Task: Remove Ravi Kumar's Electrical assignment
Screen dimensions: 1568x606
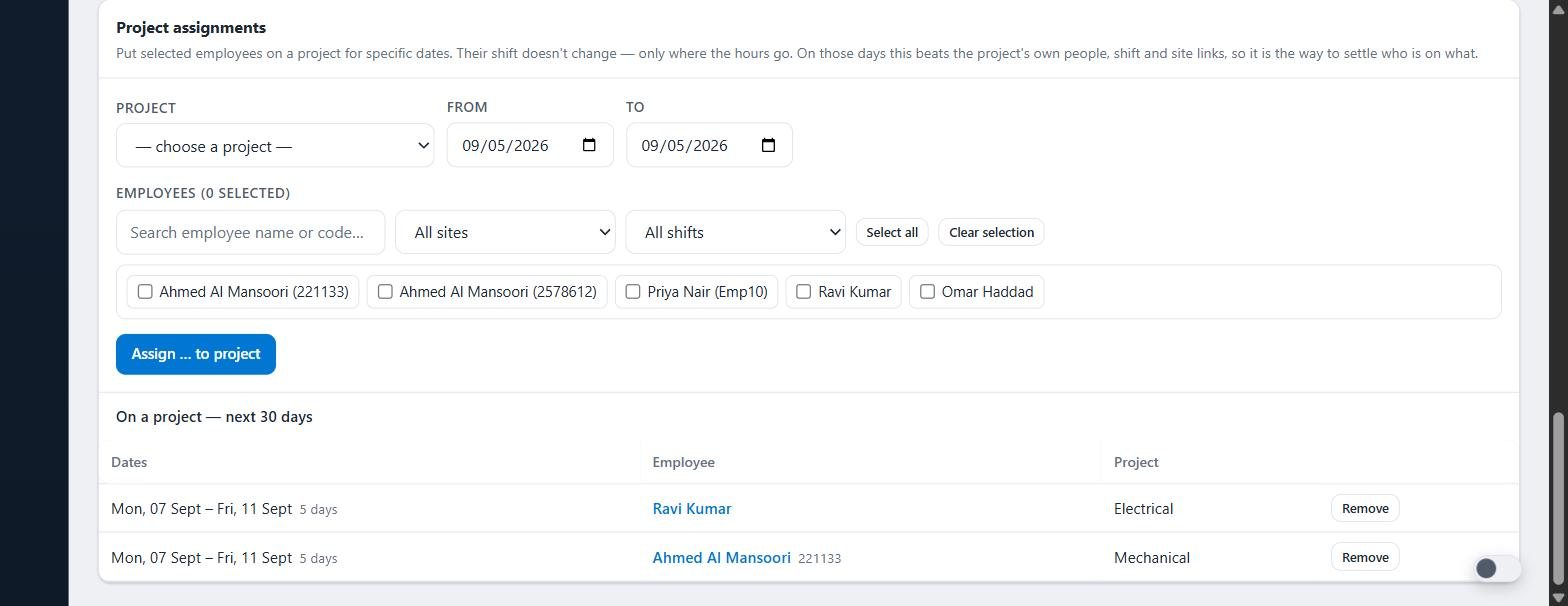Action: pos(1365,508)
